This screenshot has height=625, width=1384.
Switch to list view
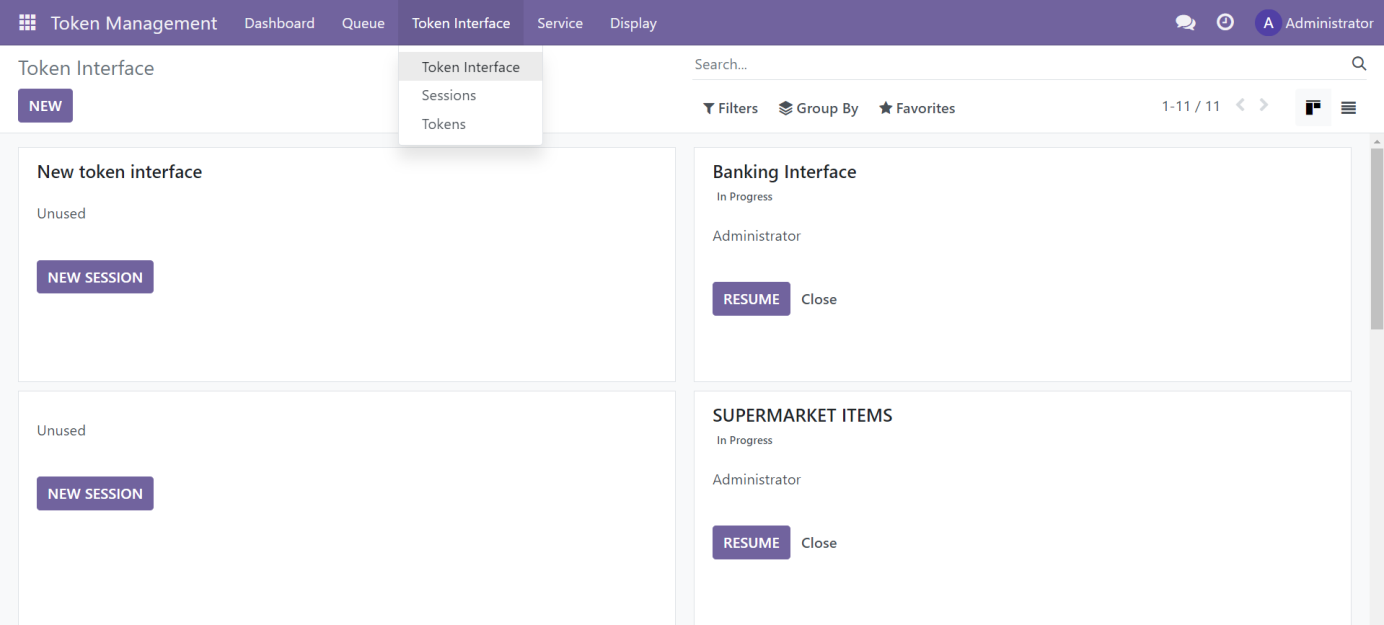coord(1348,107)
